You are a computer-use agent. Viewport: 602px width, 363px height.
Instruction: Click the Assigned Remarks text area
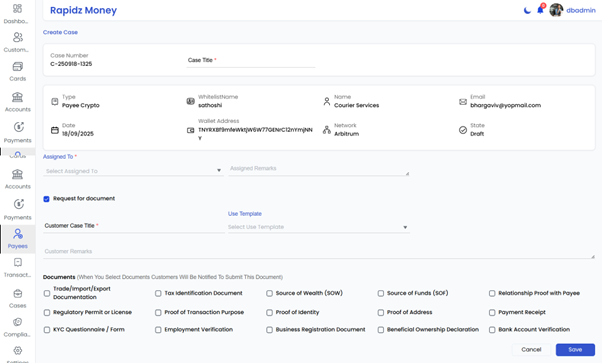(x=319, y=169)
